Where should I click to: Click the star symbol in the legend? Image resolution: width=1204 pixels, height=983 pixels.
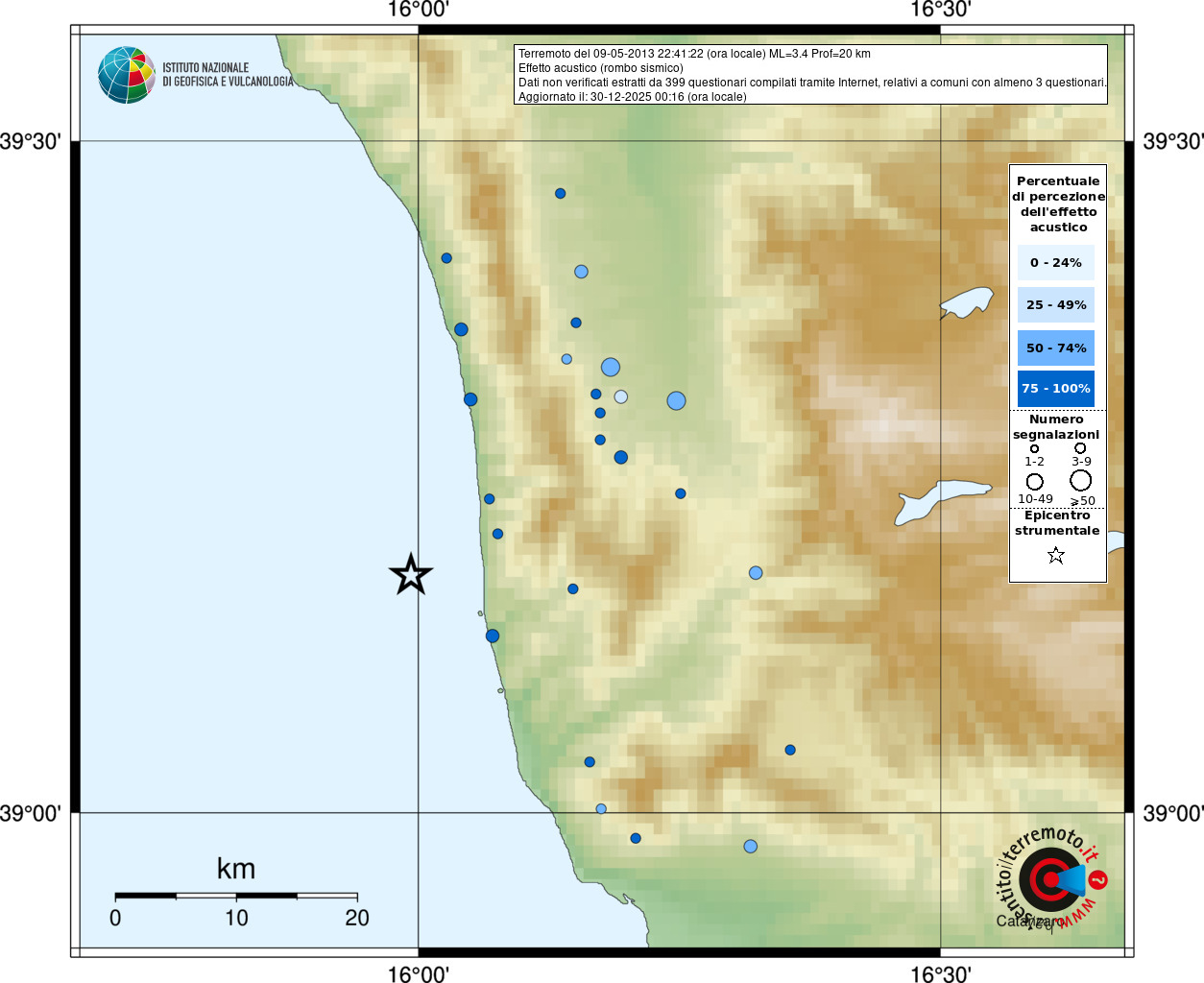1056,555
